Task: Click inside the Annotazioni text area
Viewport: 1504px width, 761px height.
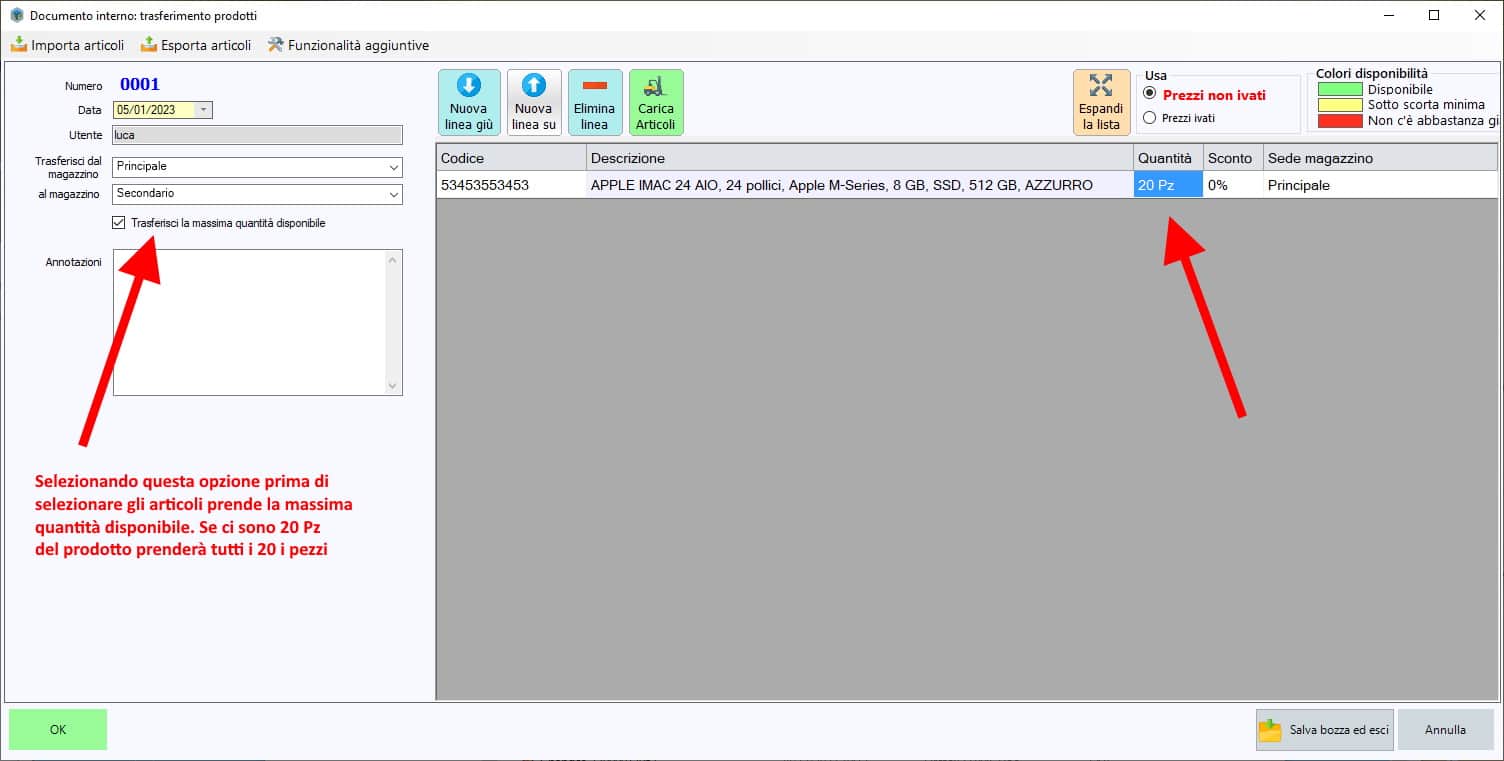Action: pyautogui.click(x=249, y=322)
